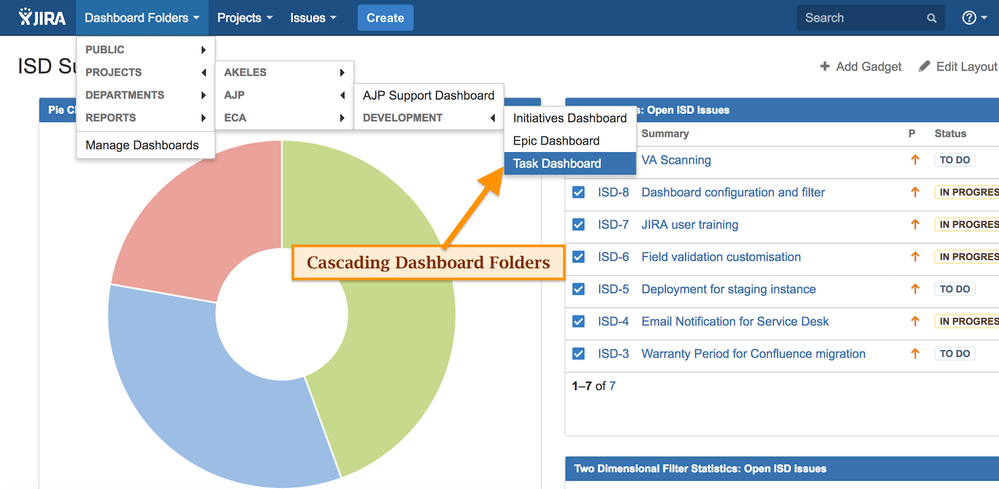Sort by Status column header

[950, 134]
